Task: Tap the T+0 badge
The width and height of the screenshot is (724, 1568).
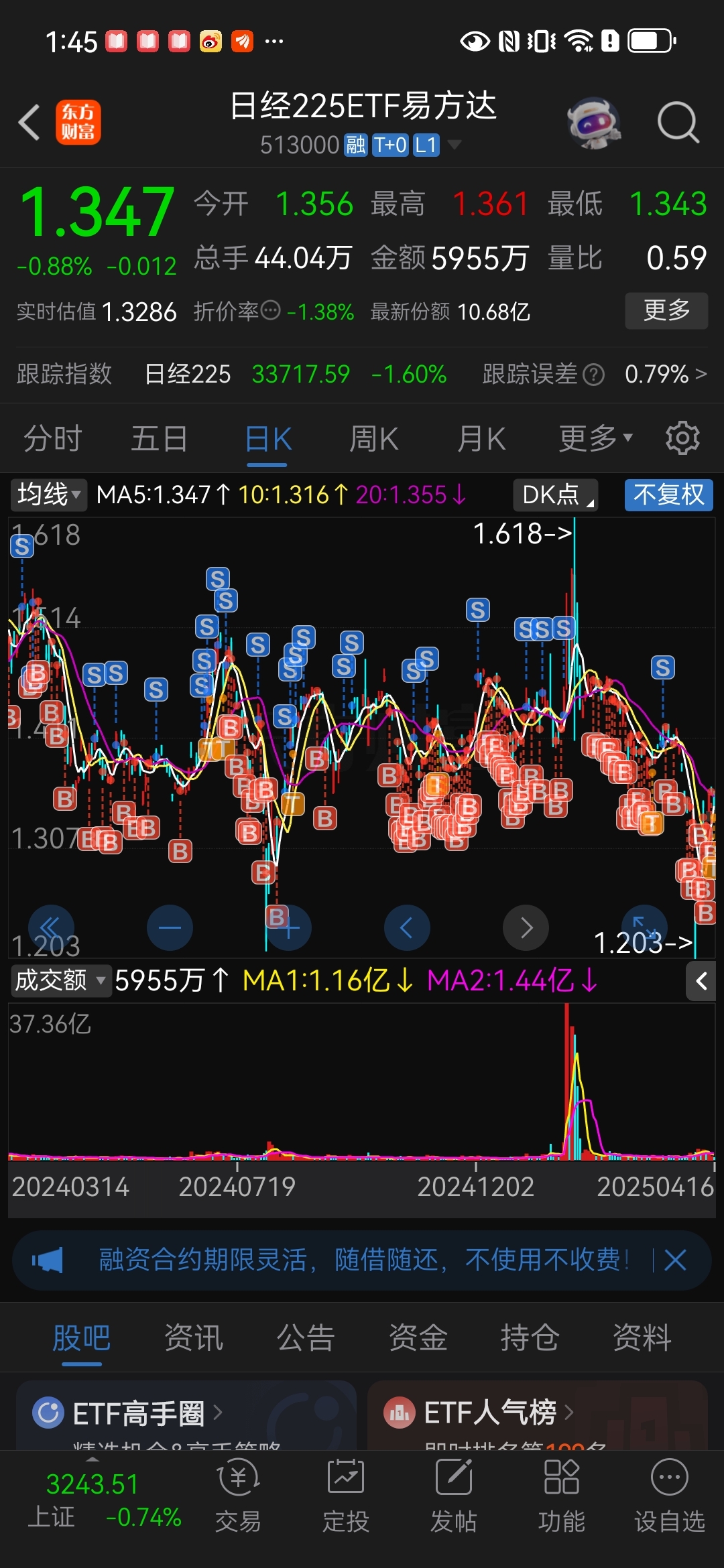Action: click(x=389, y=145)
